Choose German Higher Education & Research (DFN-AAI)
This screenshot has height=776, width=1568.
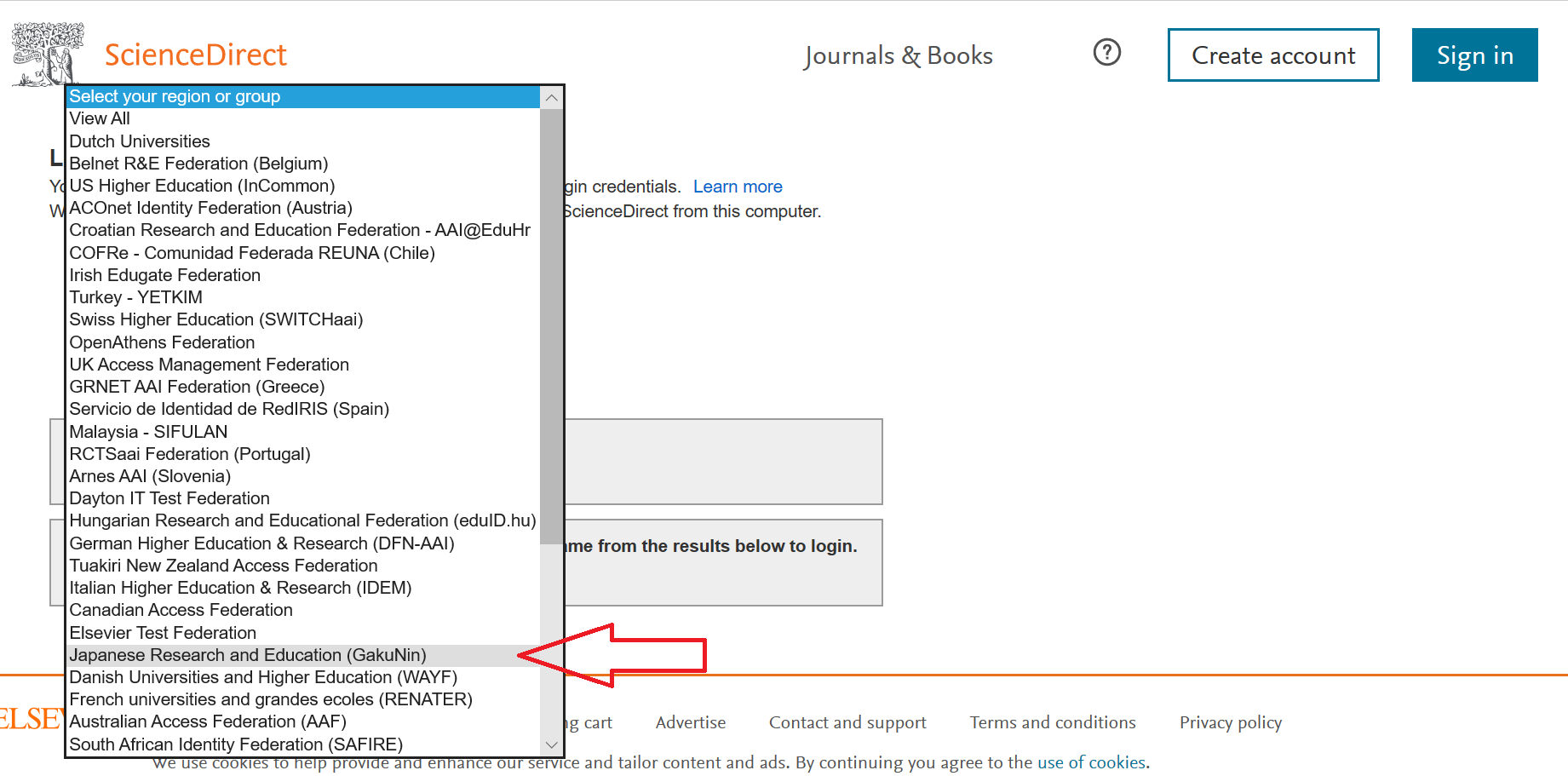click(x=303, y=543)
